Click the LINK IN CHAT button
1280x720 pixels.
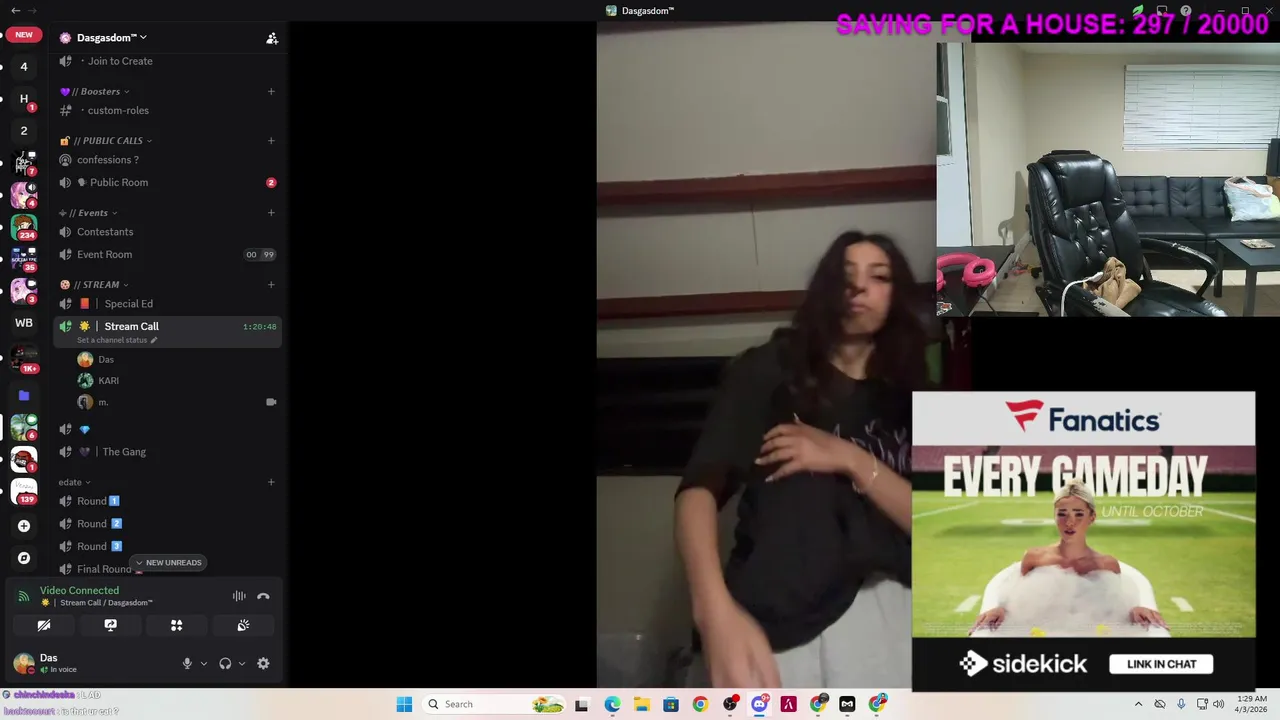[1161, 664]
